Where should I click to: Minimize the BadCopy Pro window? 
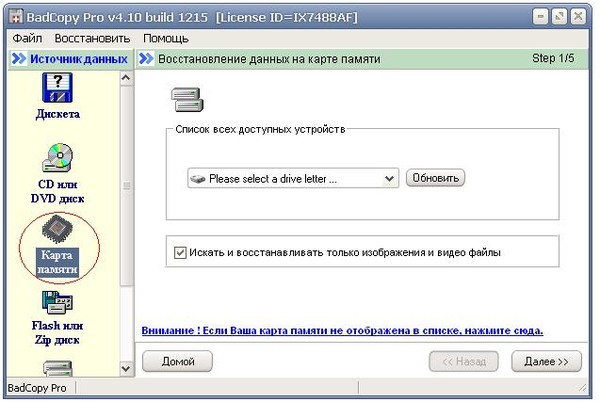pos(541,17)
